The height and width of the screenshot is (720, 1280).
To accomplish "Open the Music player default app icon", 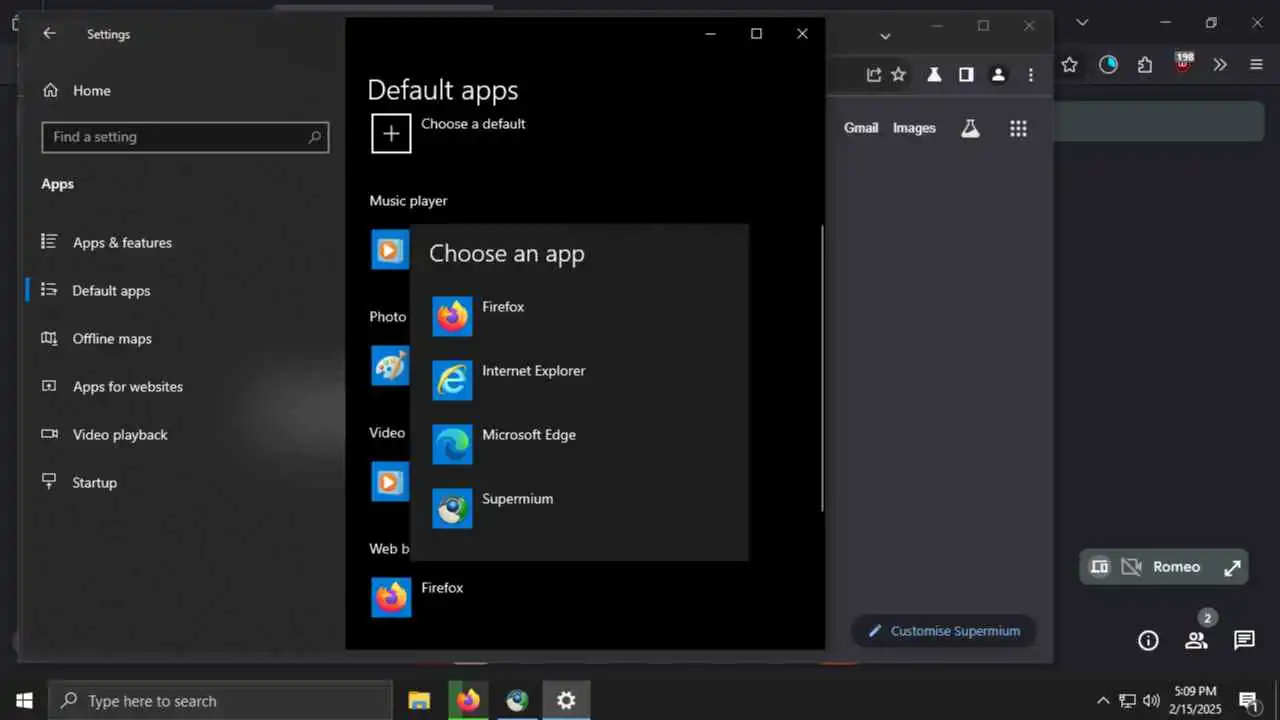I will (389, 249).
